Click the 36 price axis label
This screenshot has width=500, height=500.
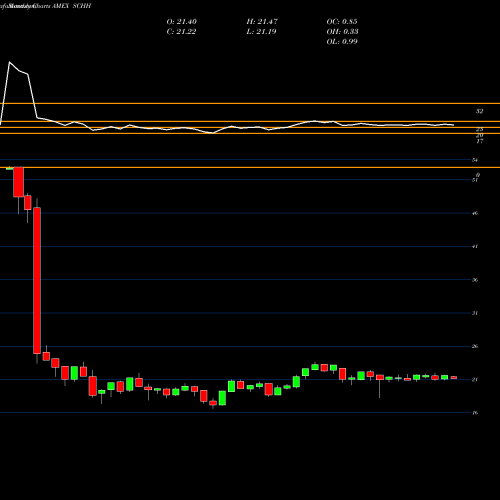pyautogui.click(x=475, y=280)
